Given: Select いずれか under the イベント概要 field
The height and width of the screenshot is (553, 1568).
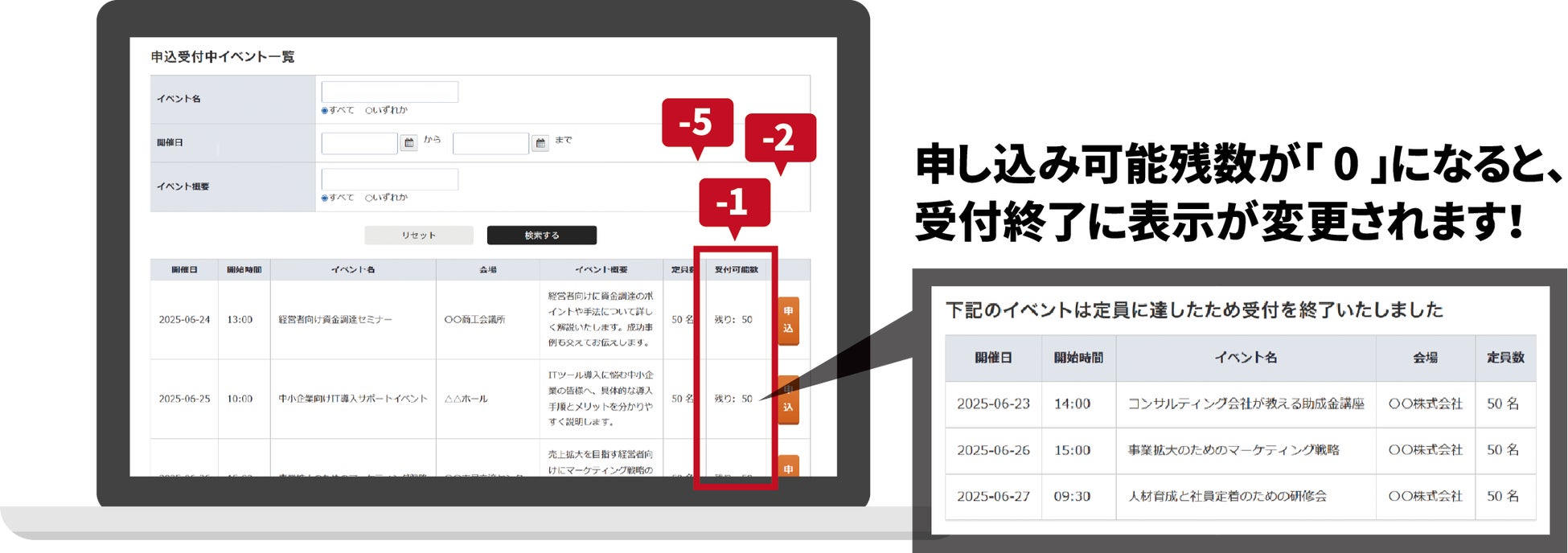Looking at the screenshot, I should pos(387,198).
